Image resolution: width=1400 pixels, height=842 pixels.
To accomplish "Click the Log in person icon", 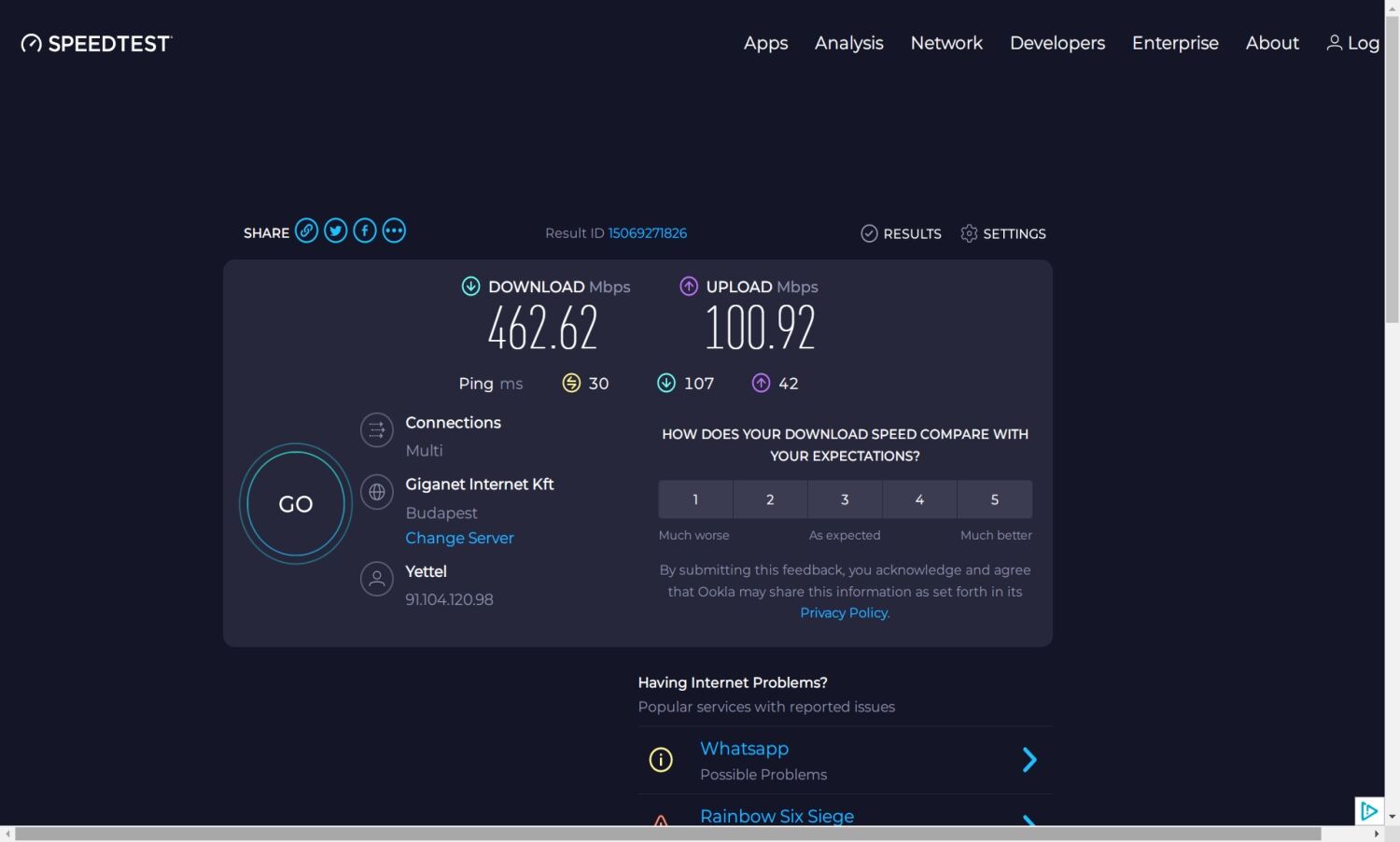I will point(1335,42).
